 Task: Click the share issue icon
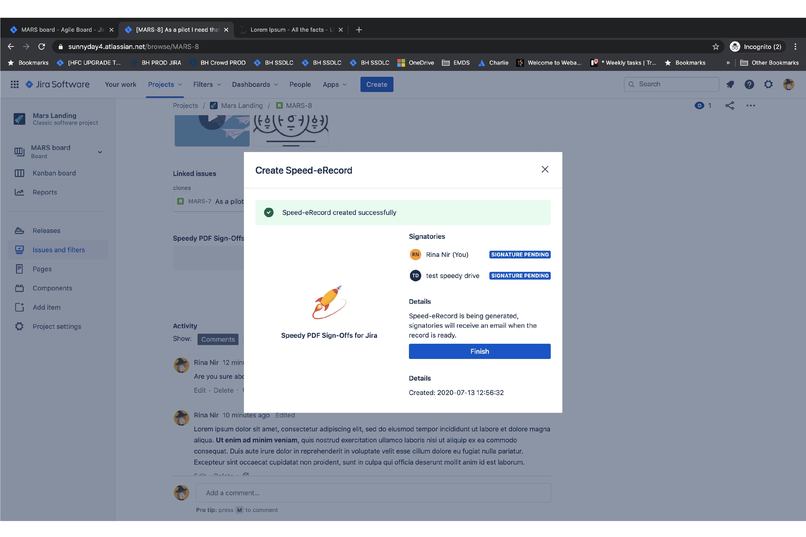[x=729, y=105]
